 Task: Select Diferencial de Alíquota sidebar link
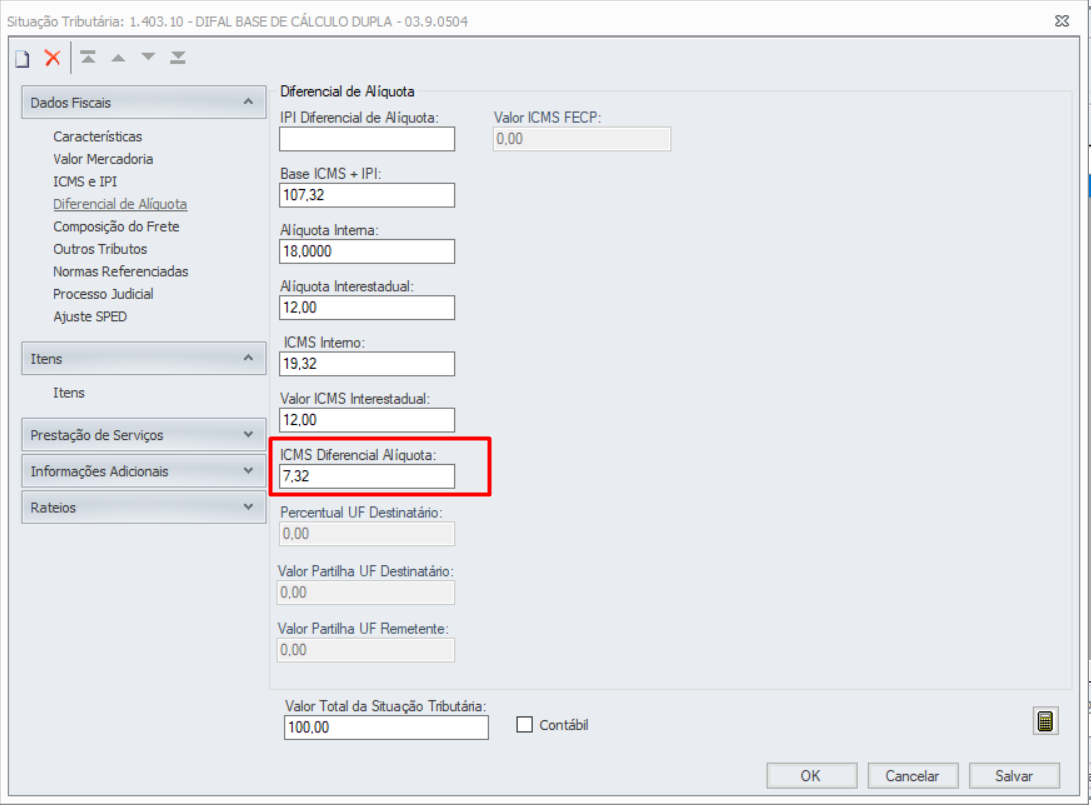(120, 204)
